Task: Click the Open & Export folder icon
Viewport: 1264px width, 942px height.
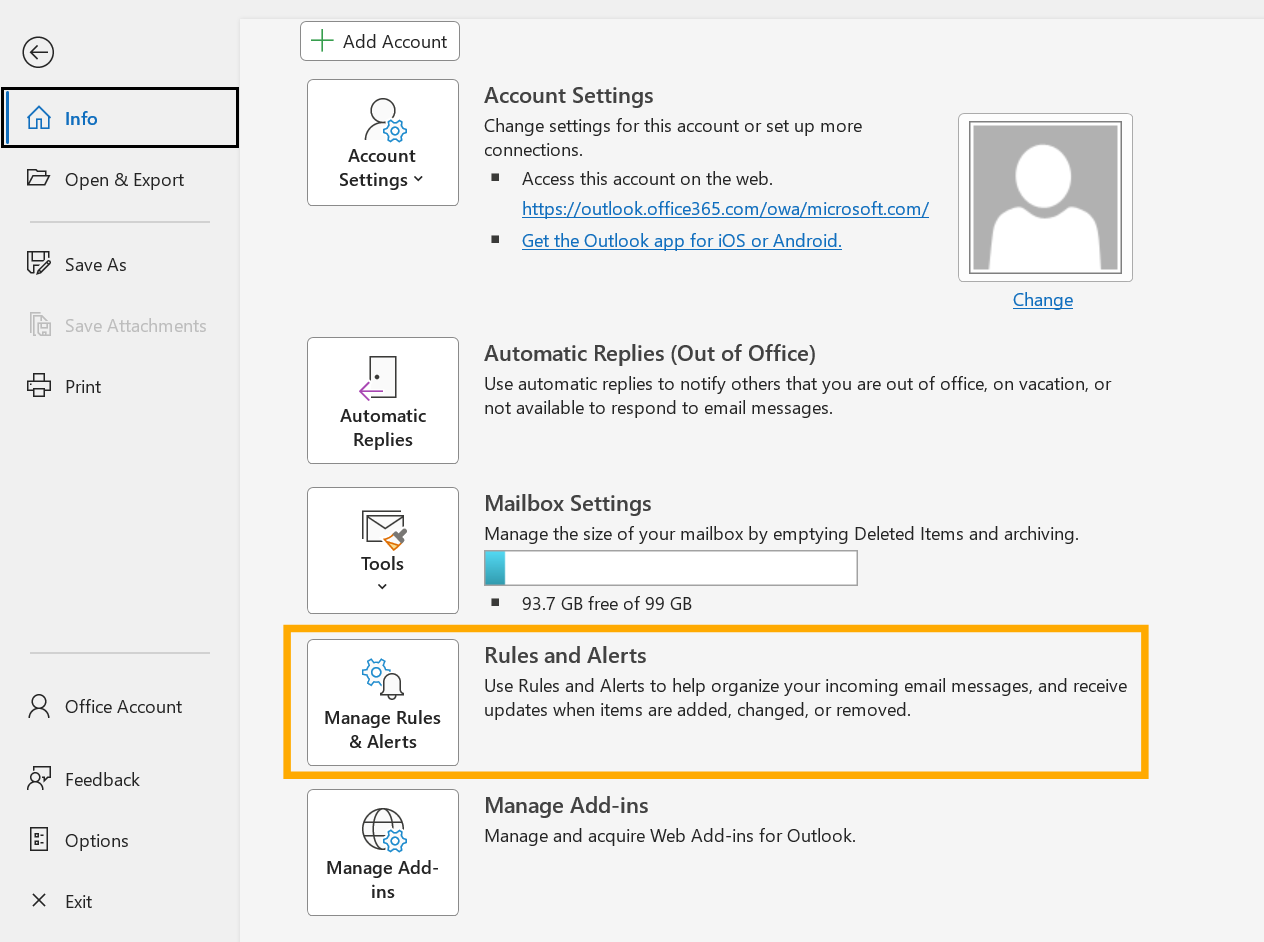Action: point(39,179)
